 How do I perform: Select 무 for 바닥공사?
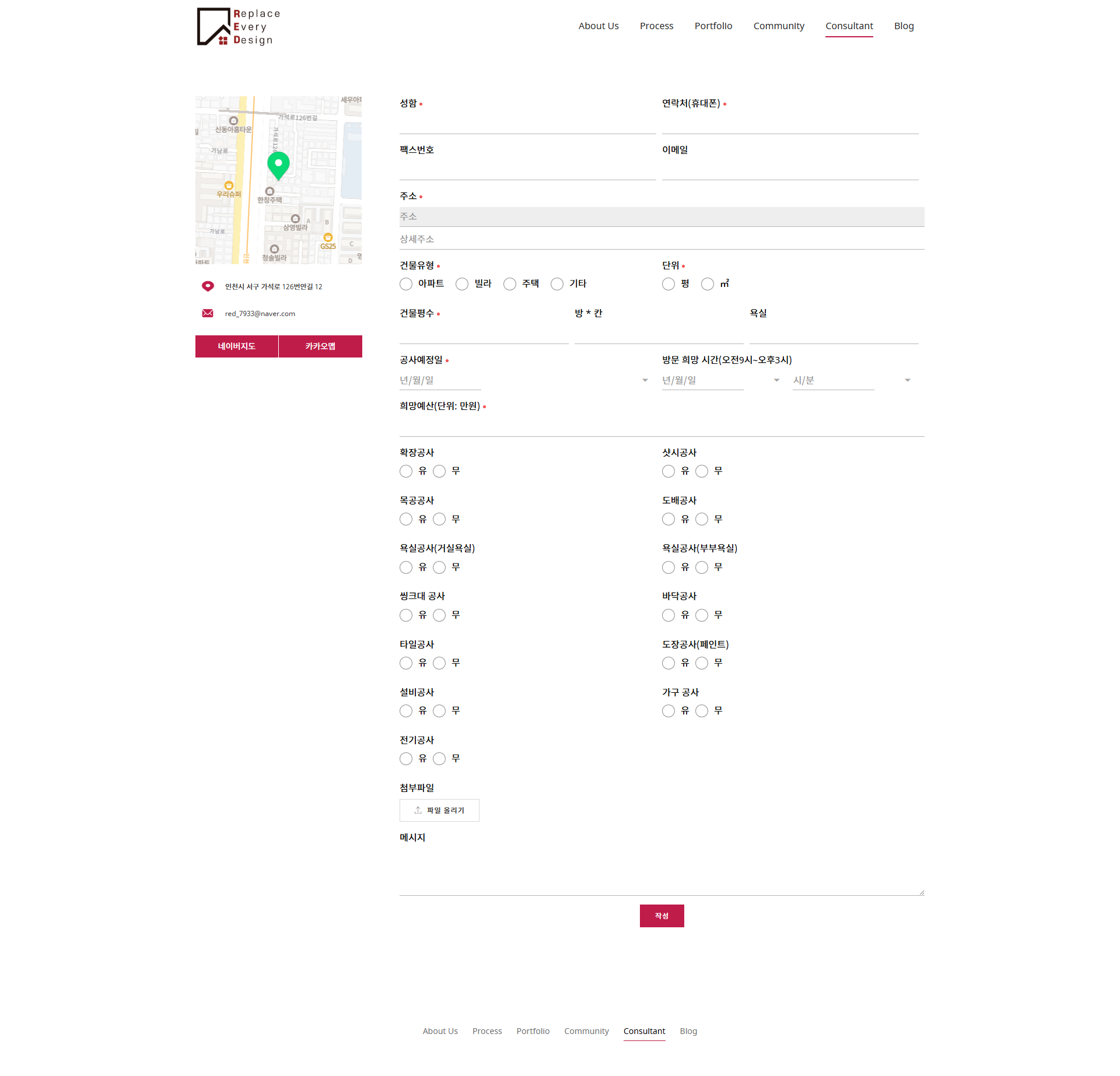point(702,615)
